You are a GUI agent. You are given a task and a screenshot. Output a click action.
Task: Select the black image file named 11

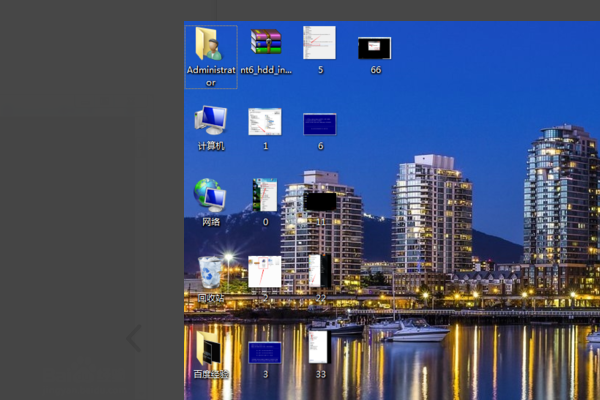click(320, 201)
